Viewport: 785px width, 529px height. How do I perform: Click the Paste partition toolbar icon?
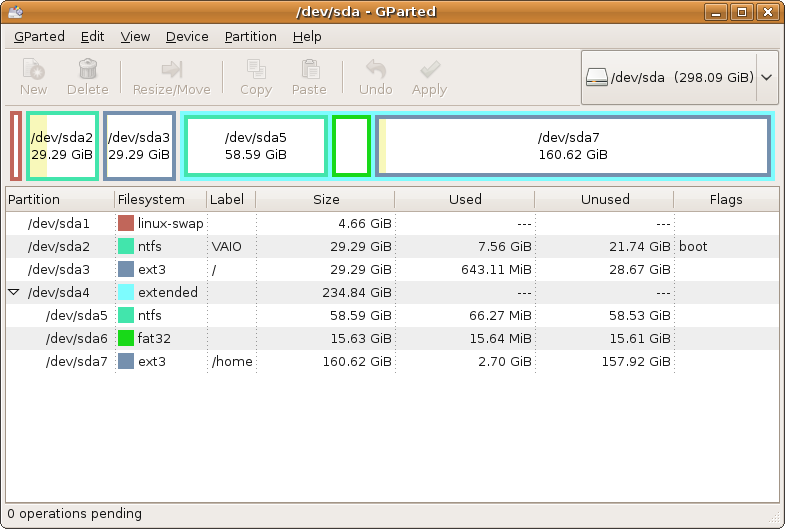tap(310, 70)
